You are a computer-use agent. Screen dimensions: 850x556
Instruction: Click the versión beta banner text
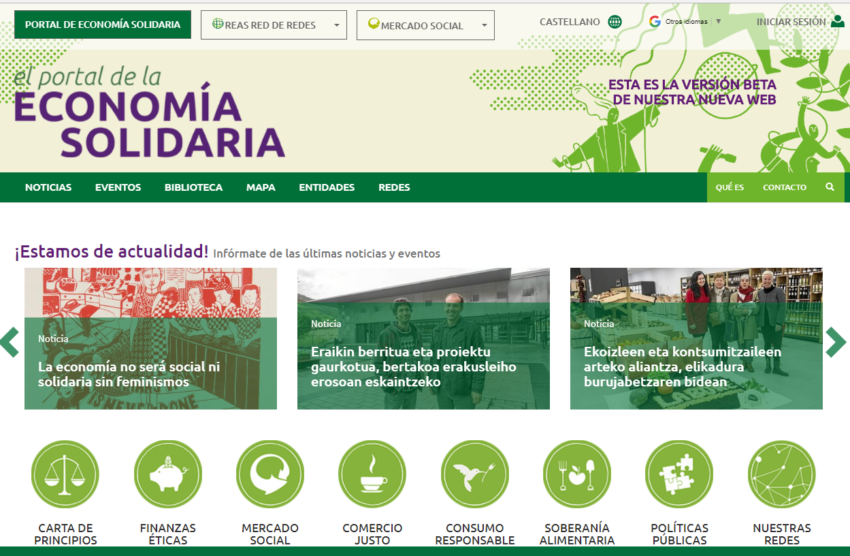pyautogui.click(x=692, y=92)
